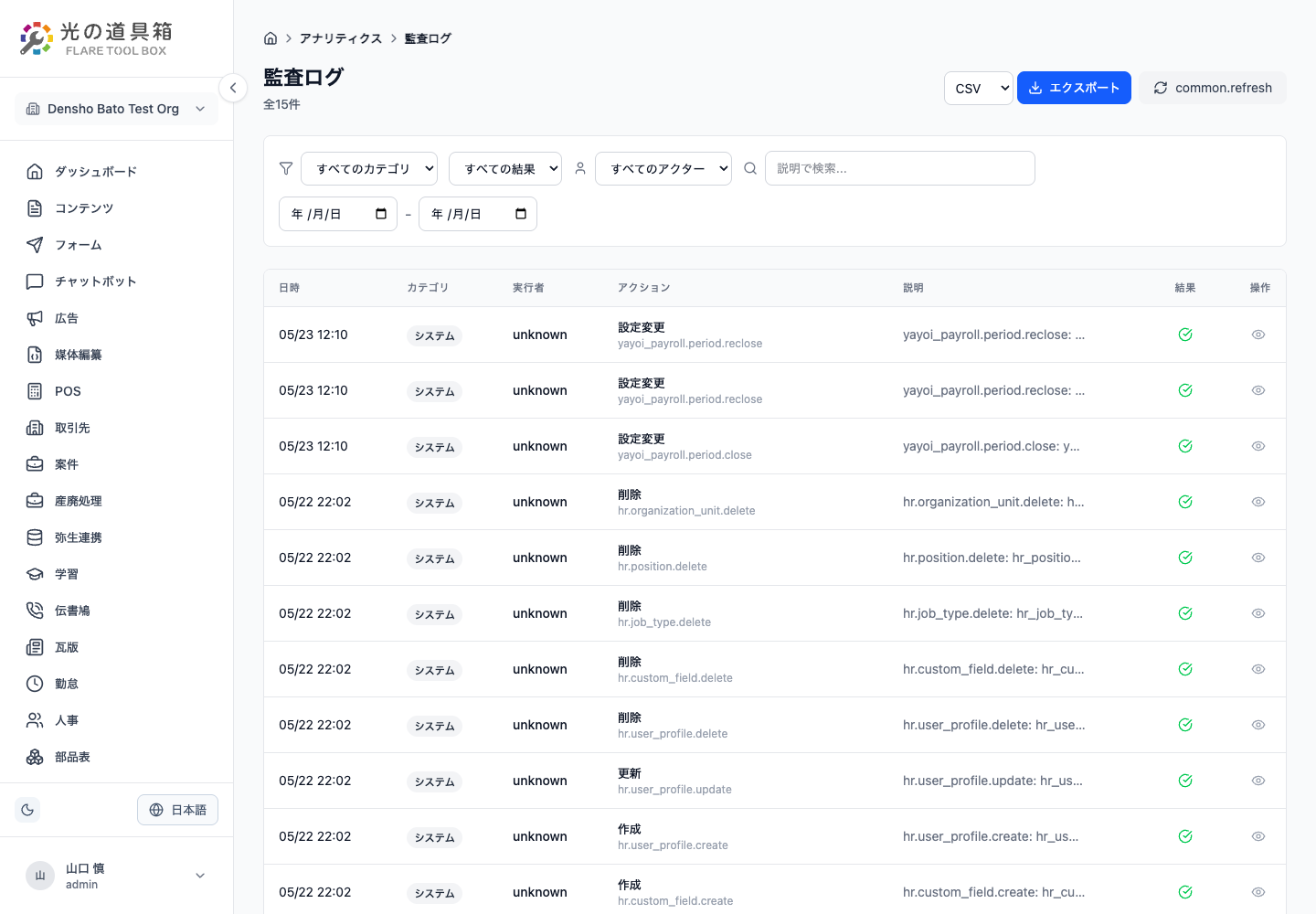Click the start date field
1316x914 pixels.
click(x=338, y=214)
